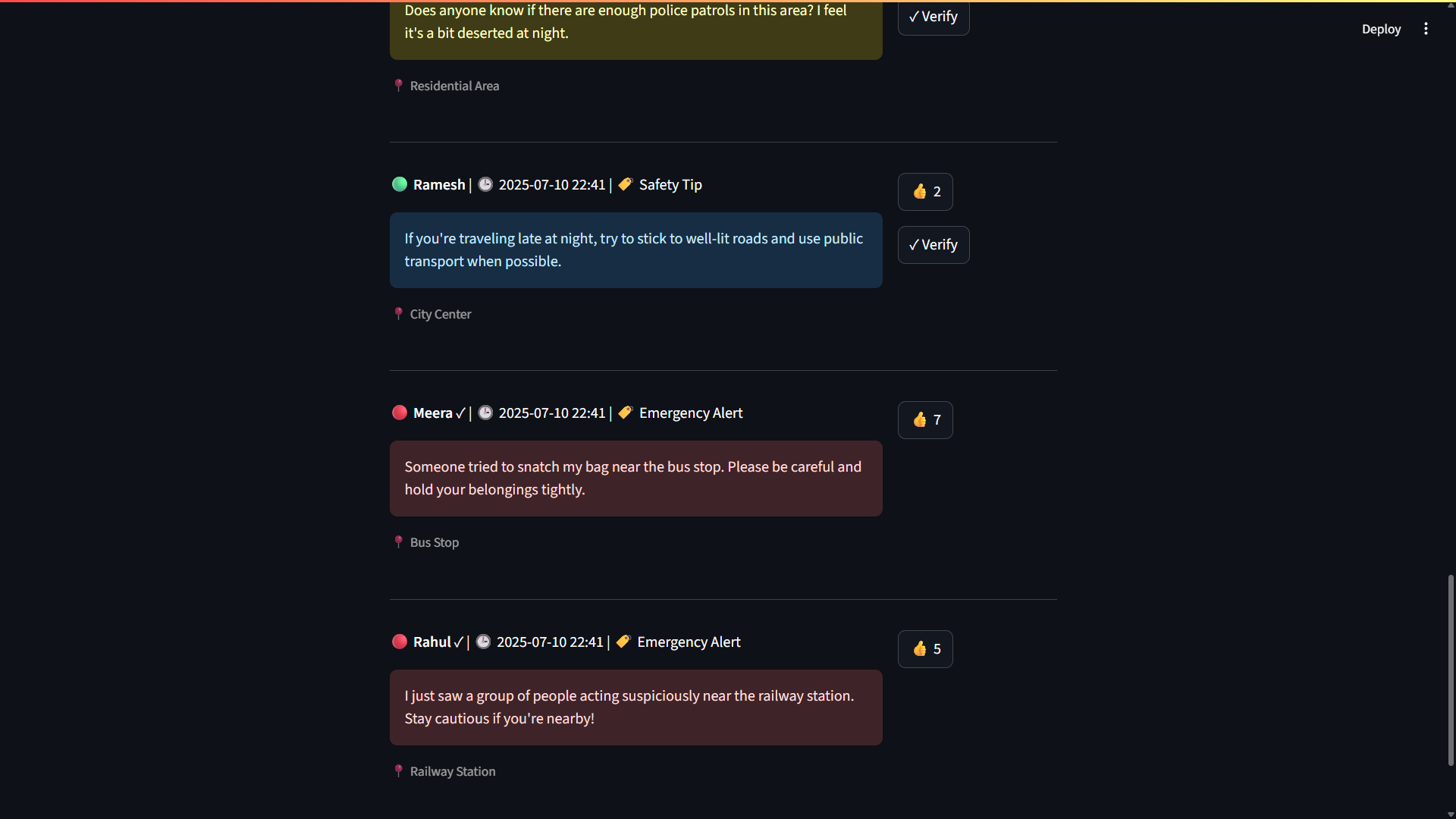This screenshot has width=1456, height=819.
Task: Like Ramesh's Safety Tip post
Action: click(x=925, y=192)
